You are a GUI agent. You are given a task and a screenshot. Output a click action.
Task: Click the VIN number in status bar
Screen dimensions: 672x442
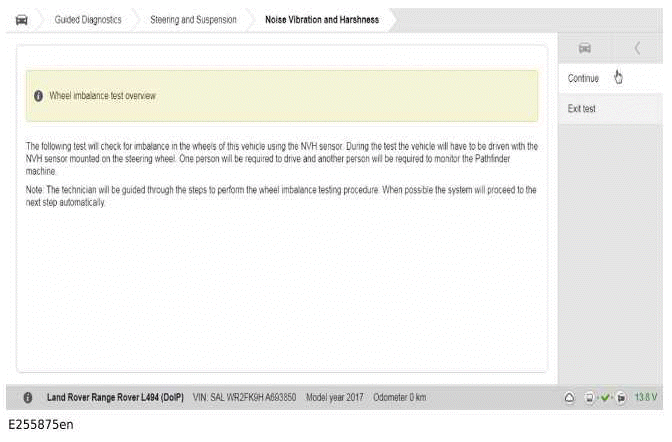pos(245,397)
